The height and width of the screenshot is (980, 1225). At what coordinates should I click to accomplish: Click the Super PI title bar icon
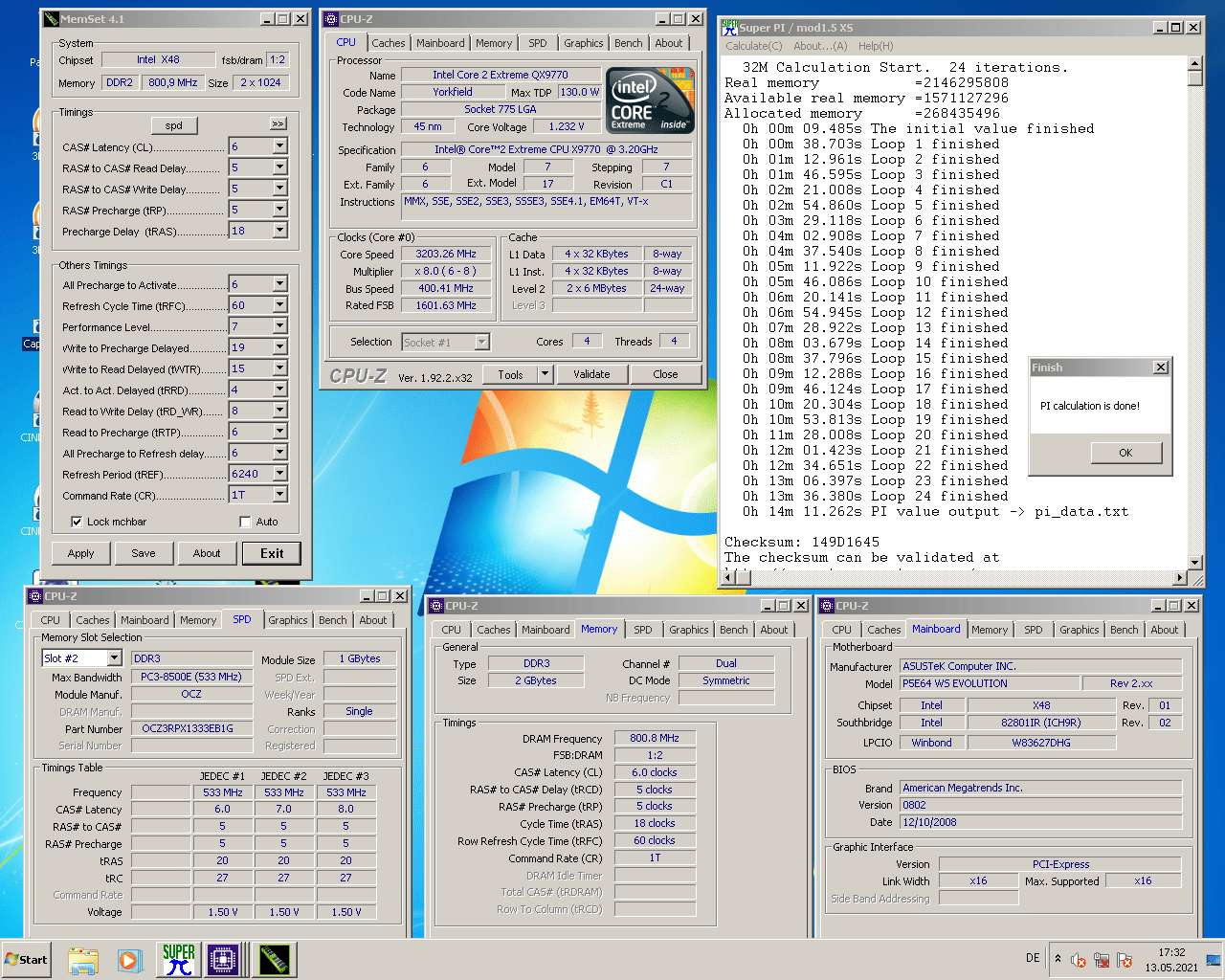tap(730, 27)
